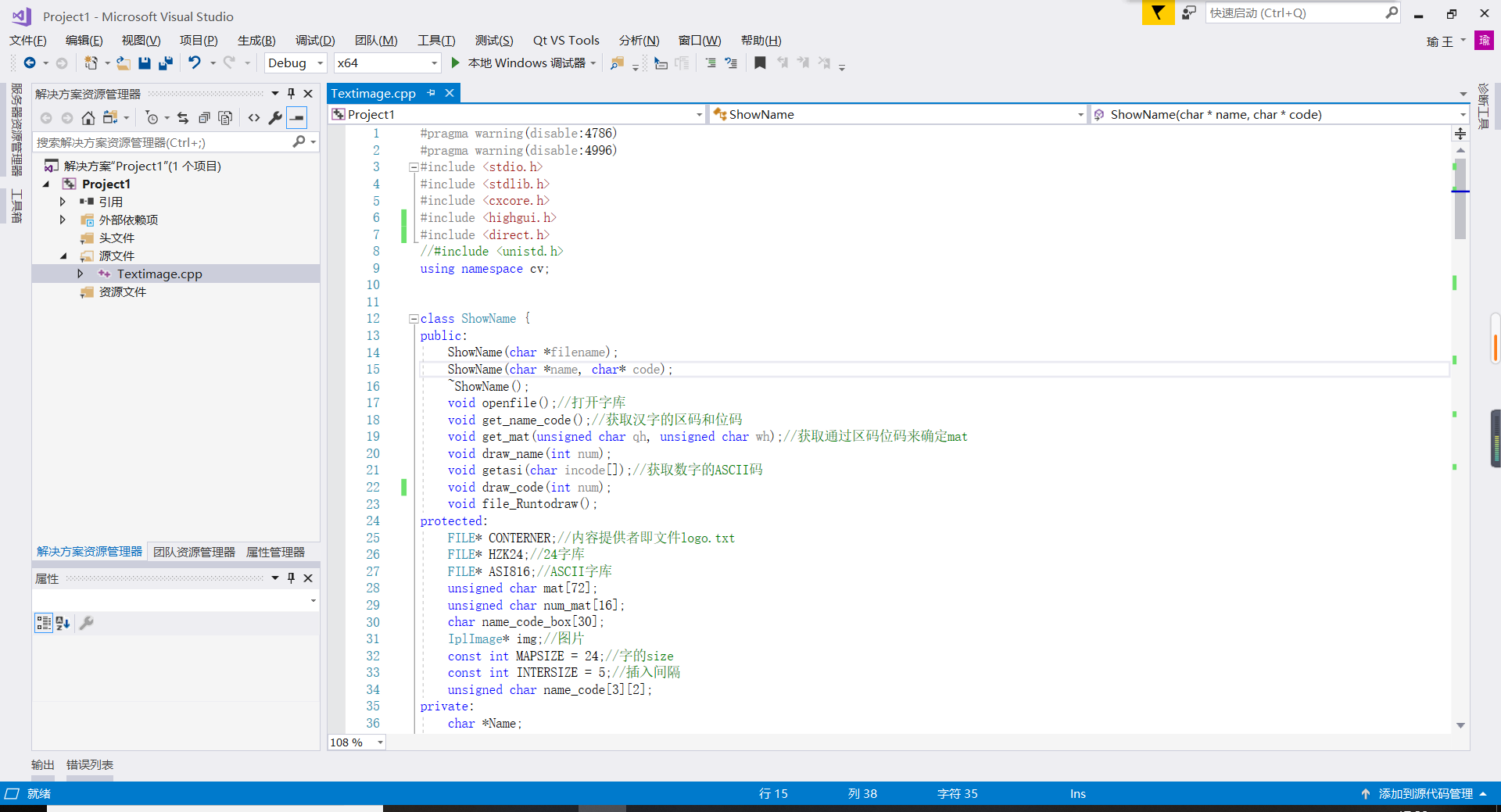Click the feedback icon beside quick launch

pos(1188,13)
